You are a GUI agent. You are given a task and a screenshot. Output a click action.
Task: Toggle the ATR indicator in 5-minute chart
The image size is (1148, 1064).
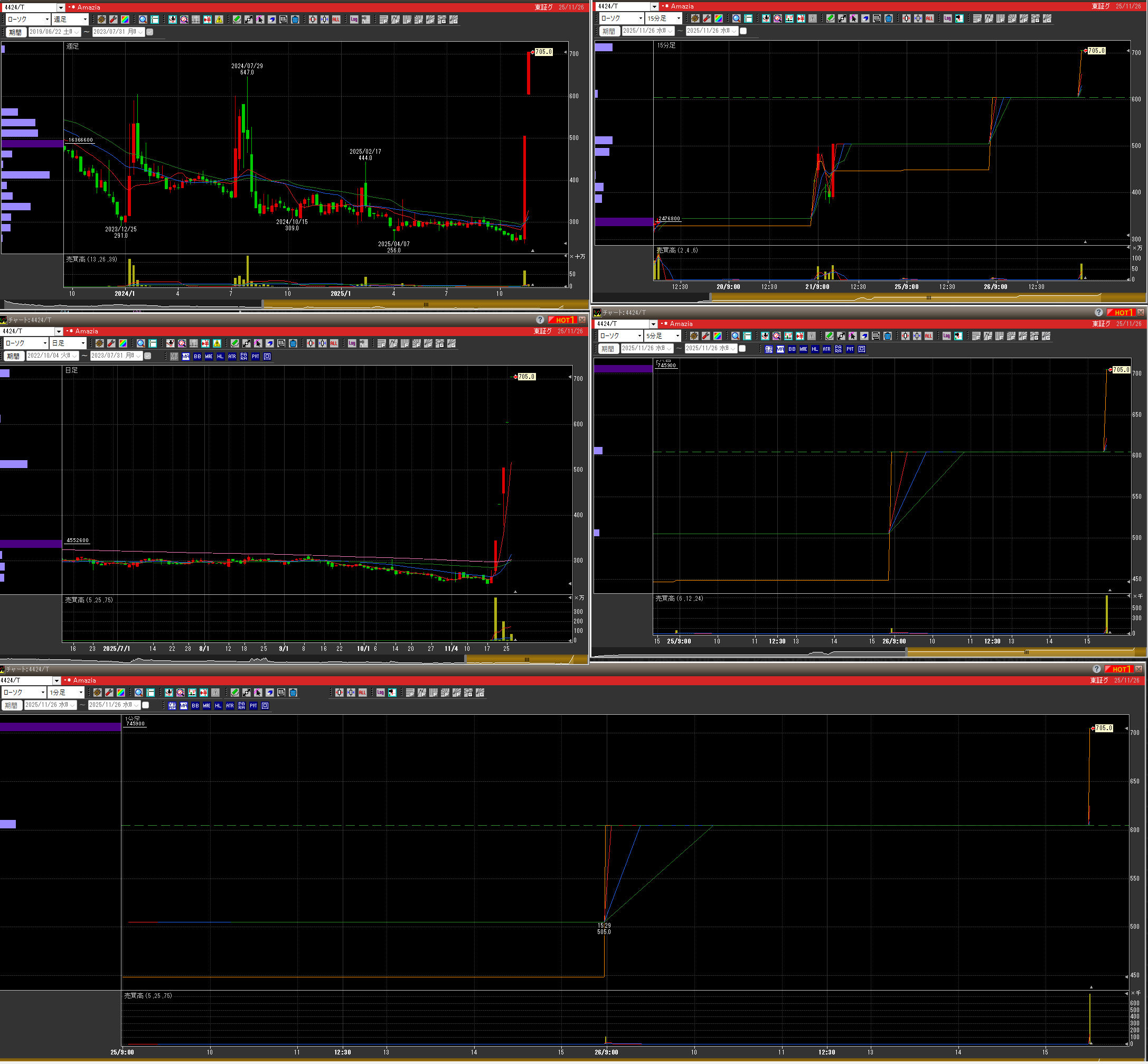coord(826,349)
